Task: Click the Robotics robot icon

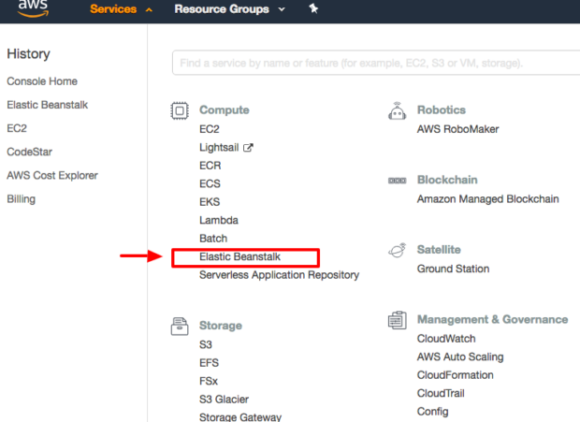Action: click(x=397, y=111)
